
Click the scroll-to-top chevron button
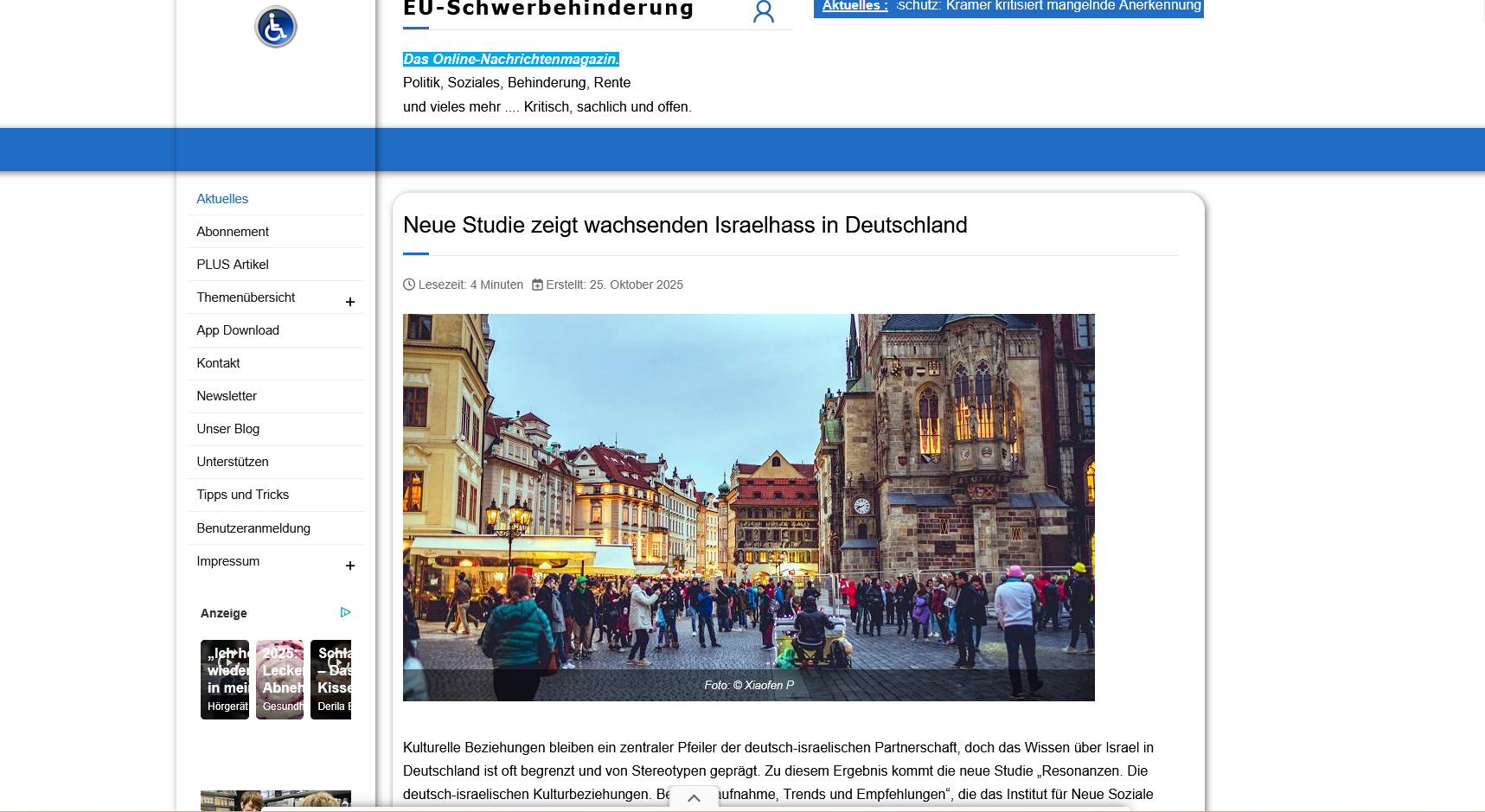[x=693, y=797]
